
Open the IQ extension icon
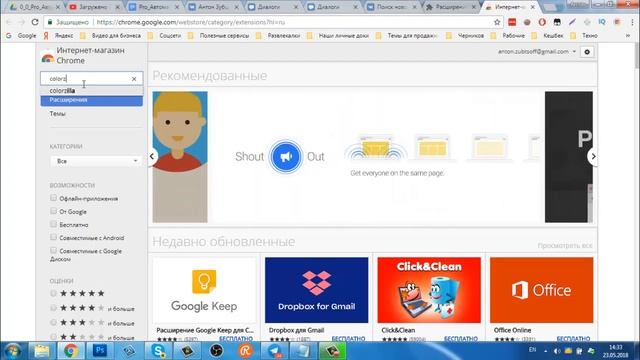(602, 22)
